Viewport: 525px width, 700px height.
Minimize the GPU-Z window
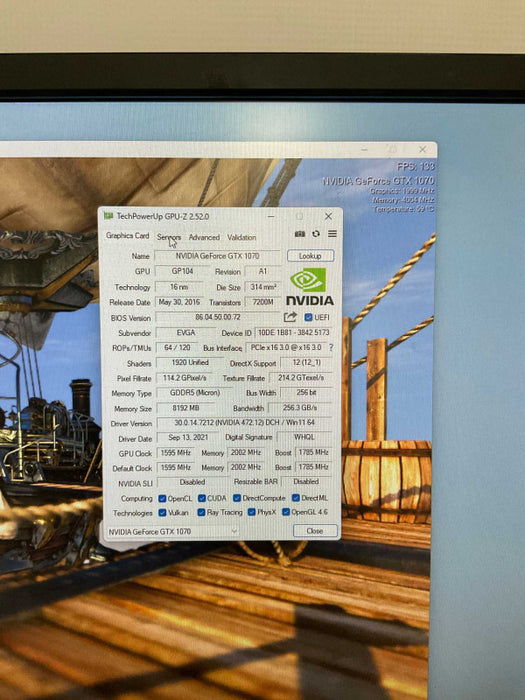[271, 217]
